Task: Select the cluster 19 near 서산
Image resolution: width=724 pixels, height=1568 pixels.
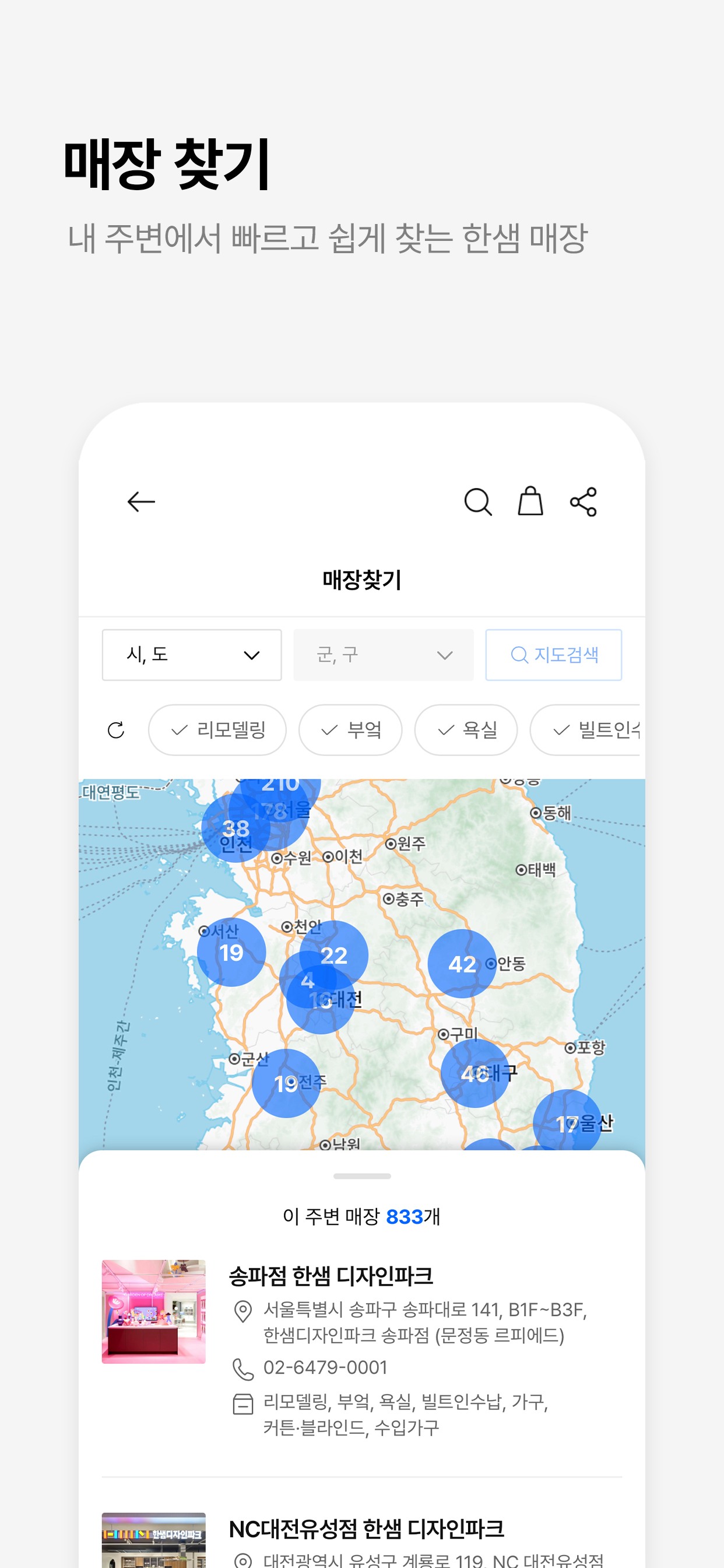Action: click(231, 952)
